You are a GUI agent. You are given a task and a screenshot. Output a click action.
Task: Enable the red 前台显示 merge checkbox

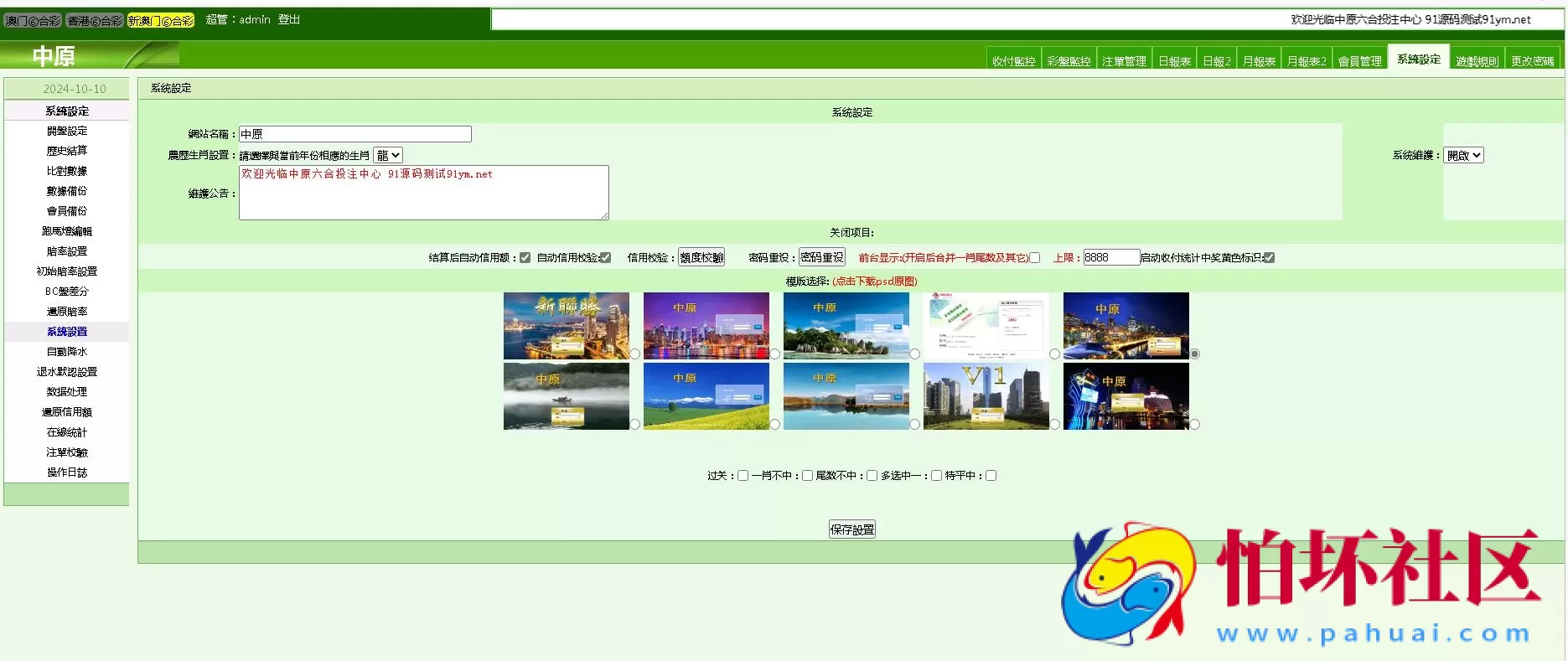(x=1035, y=258)
